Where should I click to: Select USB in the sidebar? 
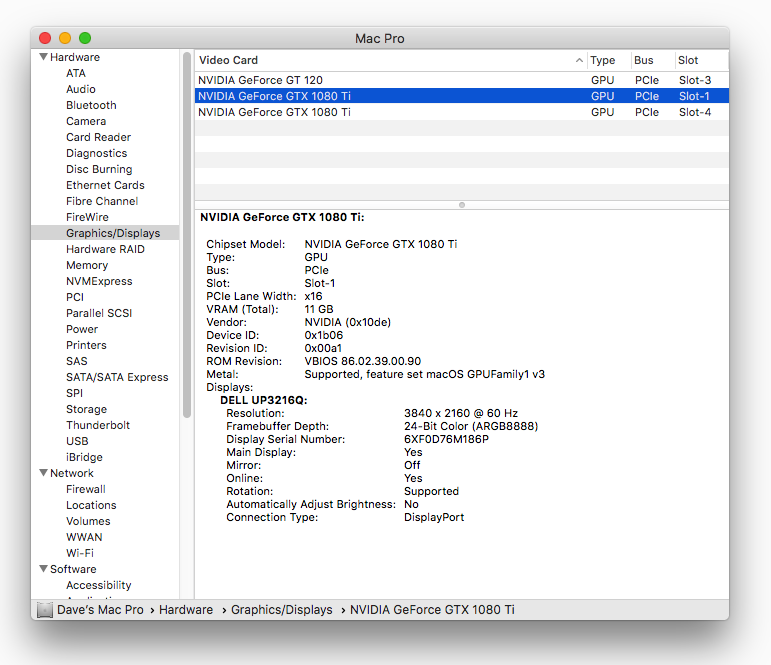(x=77, y=441)
